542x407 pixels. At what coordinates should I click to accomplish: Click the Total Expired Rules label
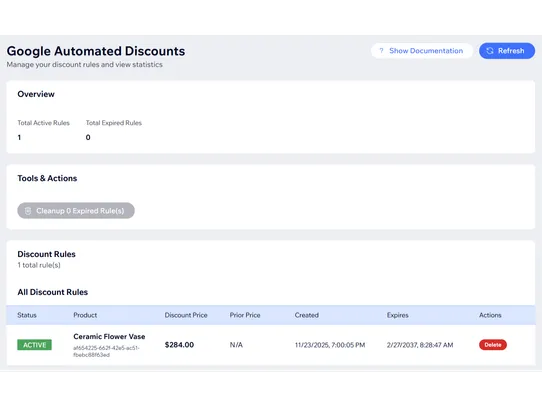click(x=114, y=123)
